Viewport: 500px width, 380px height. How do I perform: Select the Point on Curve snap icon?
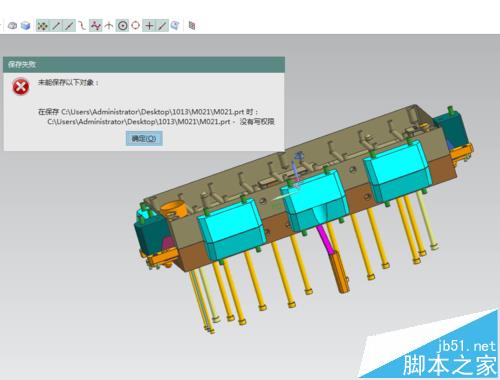[162, 26]
